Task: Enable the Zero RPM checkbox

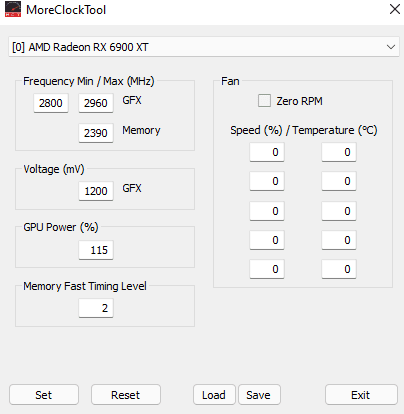Action: [x=264, y=100]
